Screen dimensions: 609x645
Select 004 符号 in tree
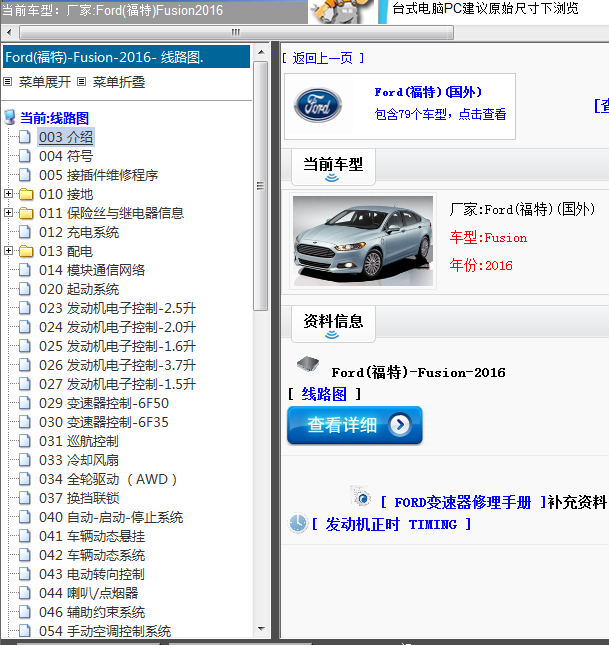pyautogui.click(x=66, y=156)
